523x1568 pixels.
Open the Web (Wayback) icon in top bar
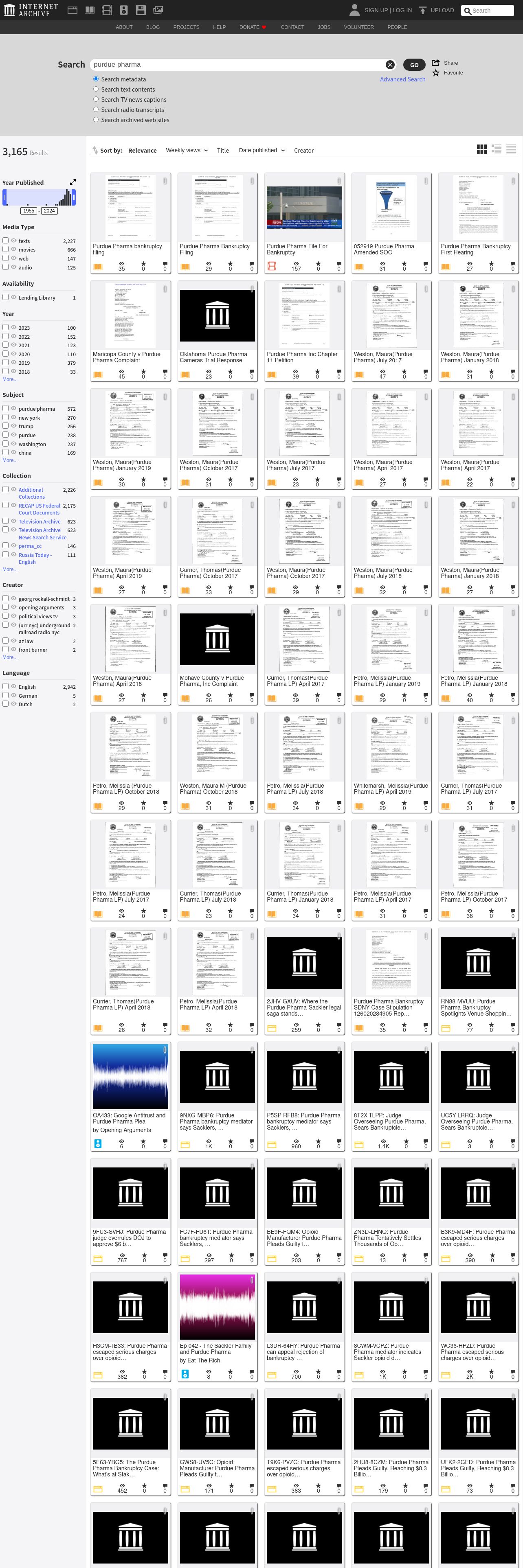pyautogui.click(x=73, y=10)
